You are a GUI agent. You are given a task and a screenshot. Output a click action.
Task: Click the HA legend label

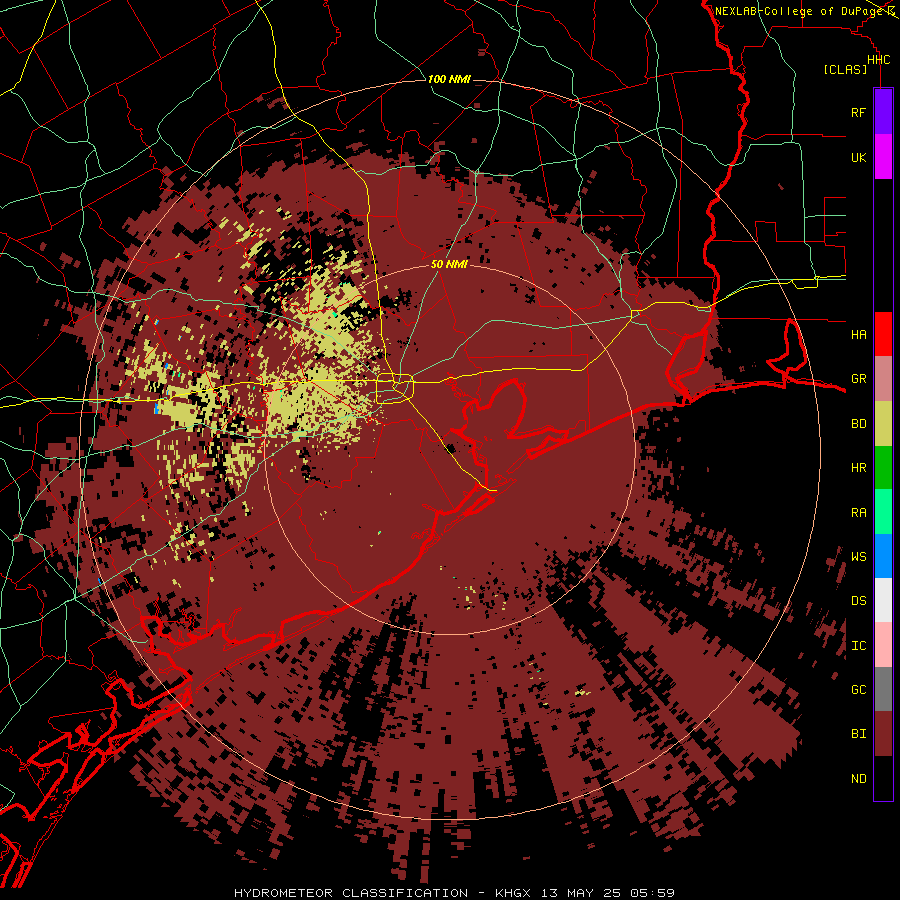[x=858, y=334]
